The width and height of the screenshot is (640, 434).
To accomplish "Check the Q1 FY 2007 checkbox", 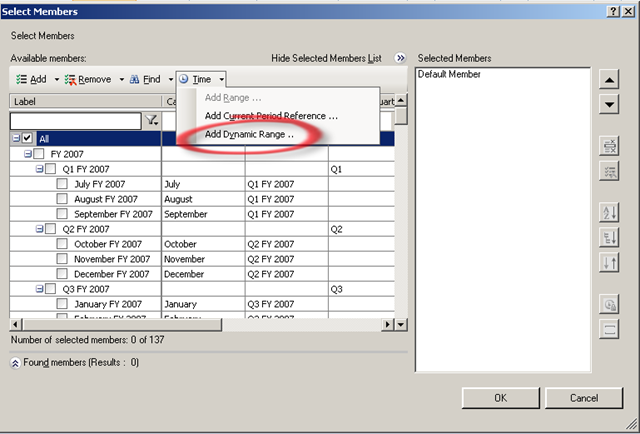I will pyautogui.click(x=51, y=169).
